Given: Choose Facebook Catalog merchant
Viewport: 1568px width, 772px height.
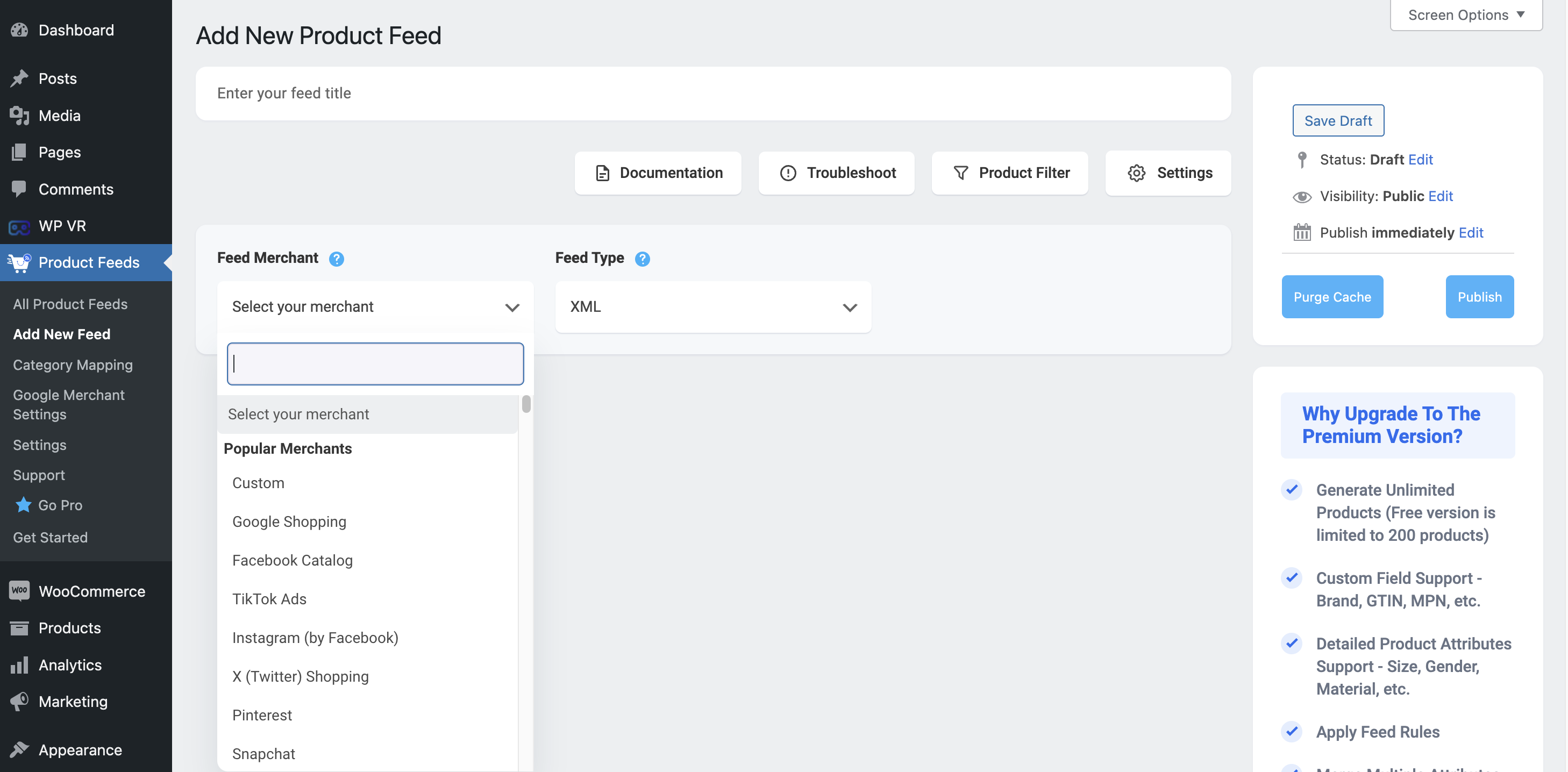Looking at the screenshot, I should pyautogui.click(x=368, y=560).
